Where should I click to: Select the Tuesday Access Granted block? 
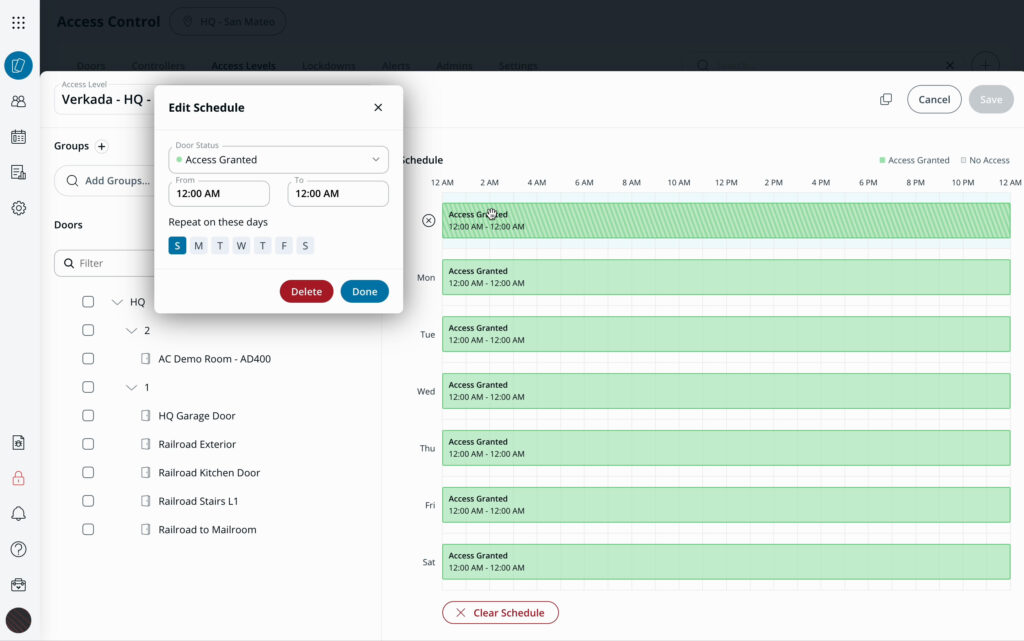[x=725, y=334]
